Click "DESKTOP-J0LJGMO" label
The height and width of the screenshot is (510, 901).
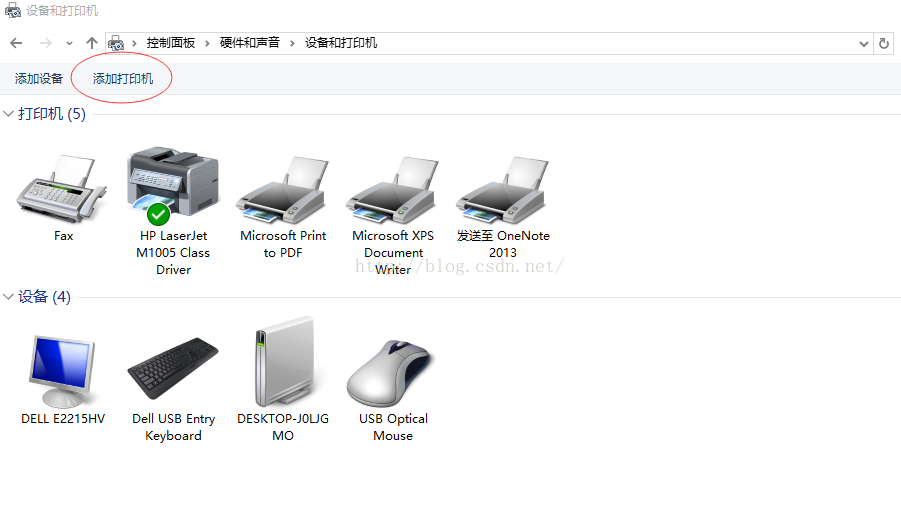point(283,427)
